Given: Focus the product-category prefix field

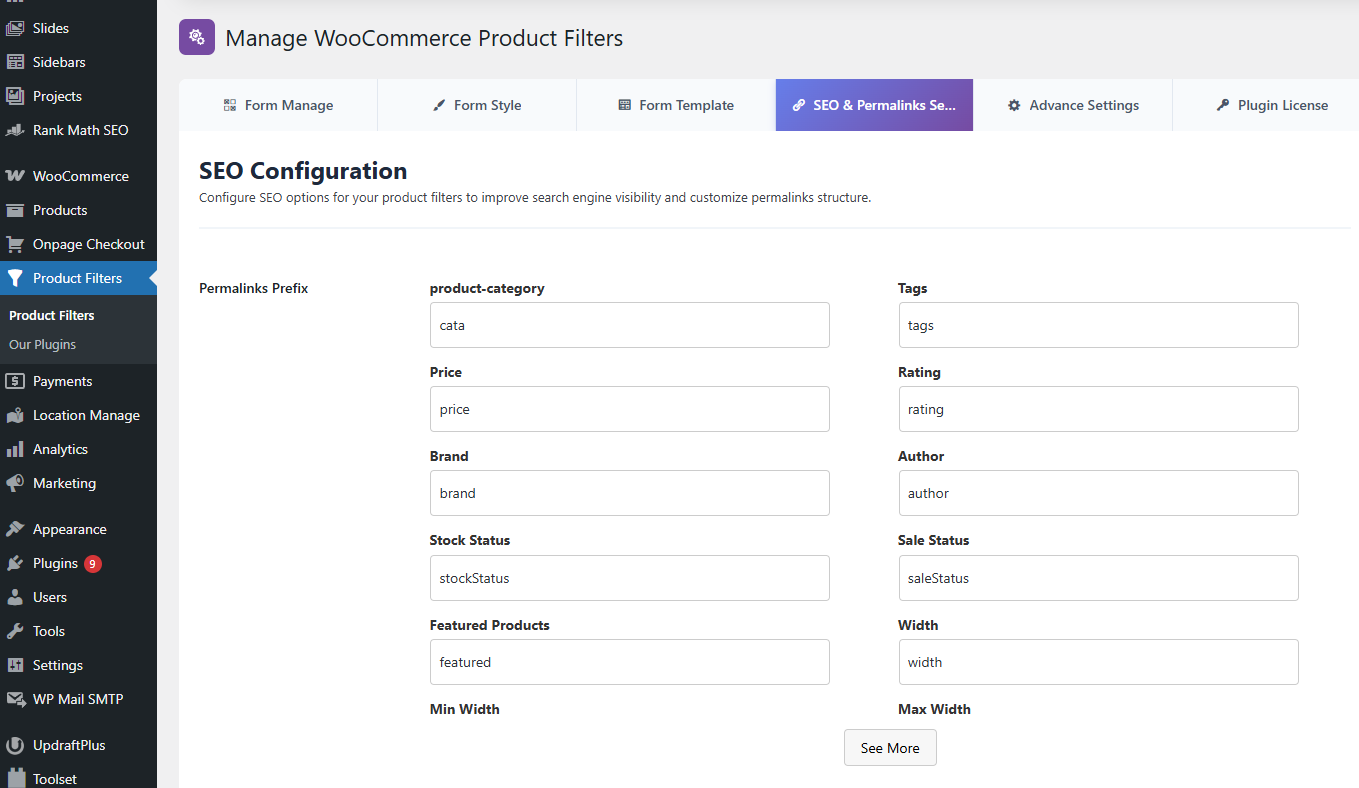Looking at the screenshot, I should 630,325.
